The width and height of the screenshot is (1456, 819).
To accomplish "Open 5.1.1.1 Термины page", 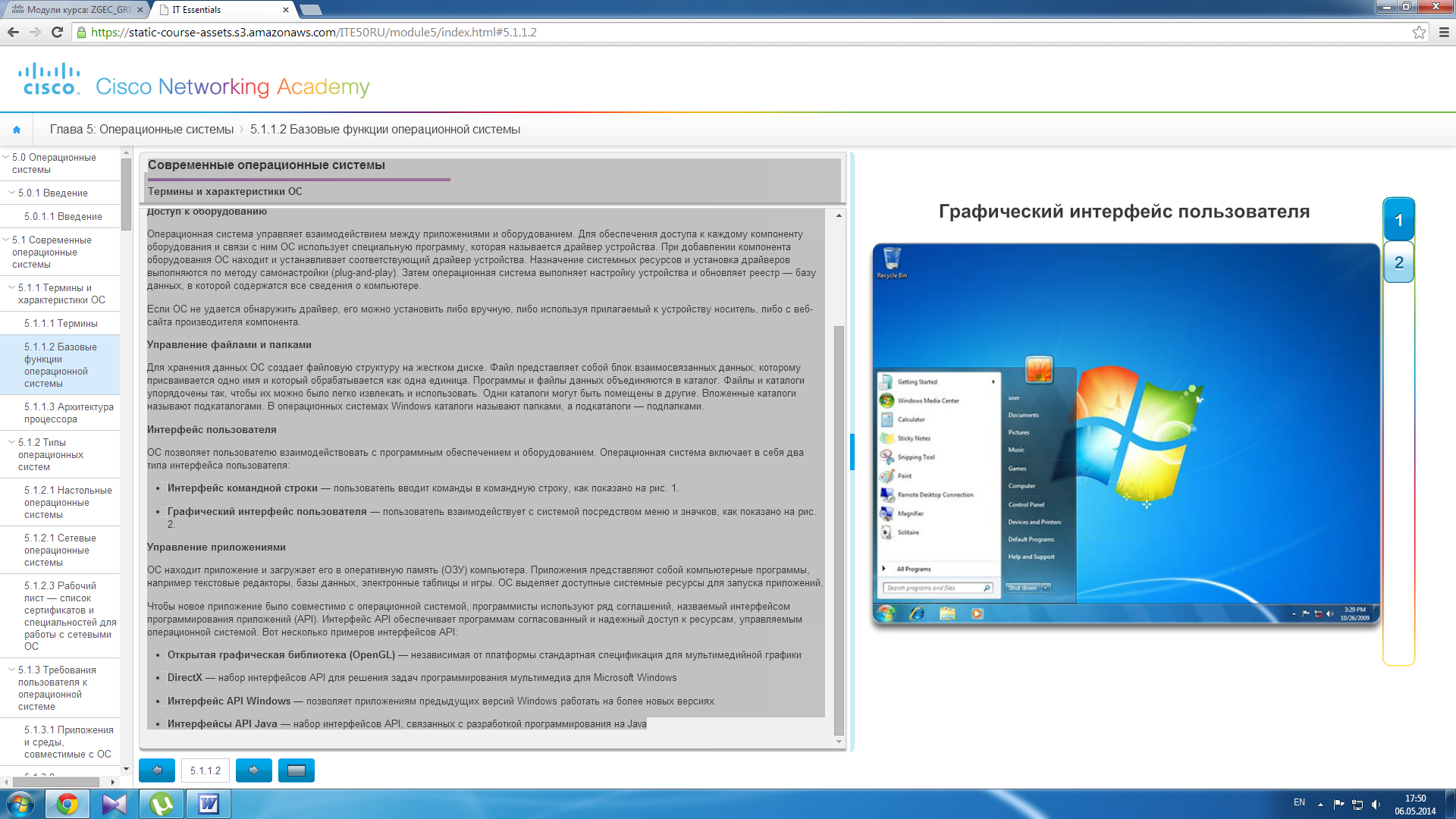I will [x=61, y=323].
